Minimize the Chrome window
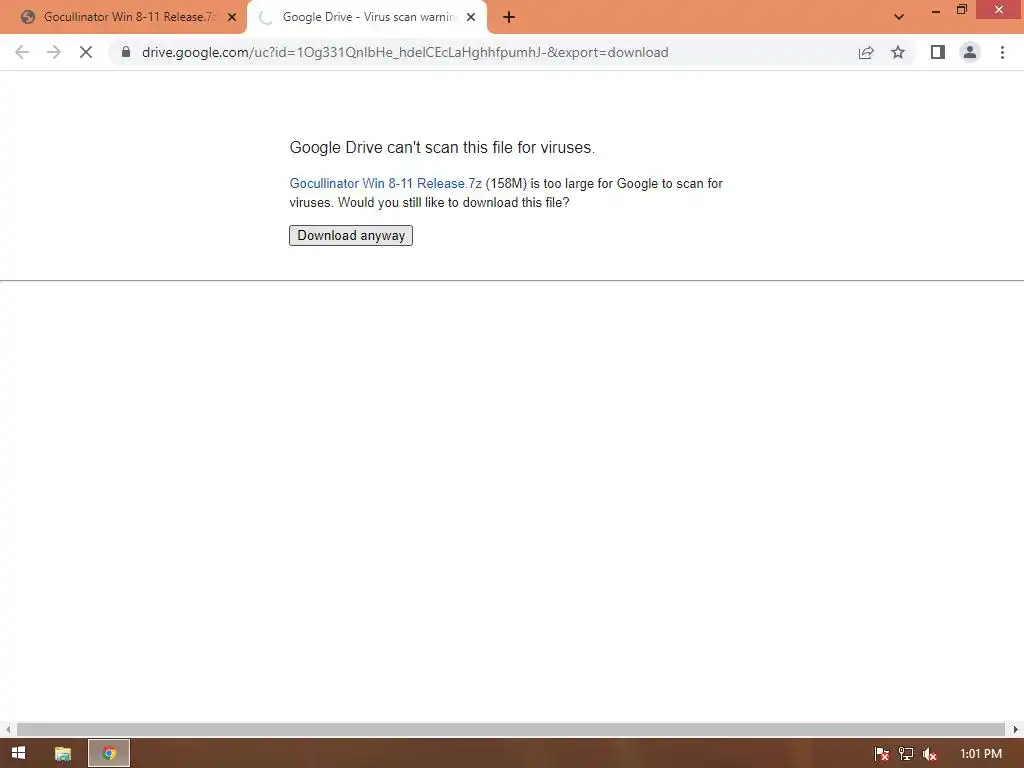The image size is (1024, 768). [x=936, y=10]
